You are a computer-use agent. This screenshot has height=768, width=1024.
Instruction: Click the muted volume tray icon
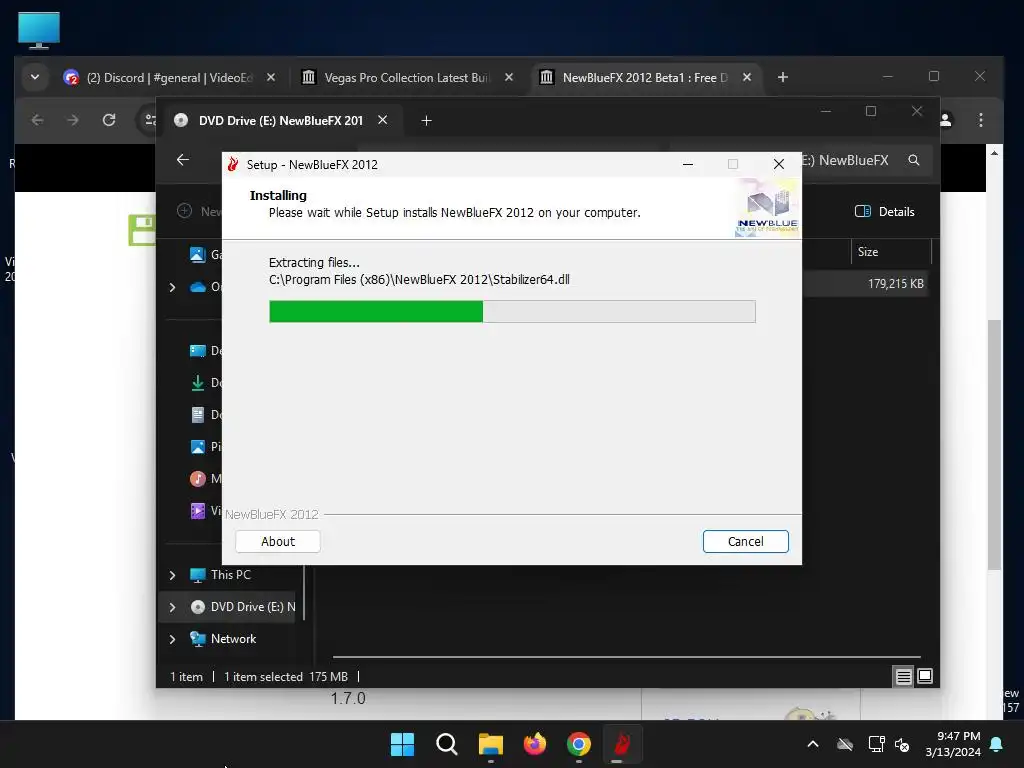pyautogui.click(x=902, y=744)
